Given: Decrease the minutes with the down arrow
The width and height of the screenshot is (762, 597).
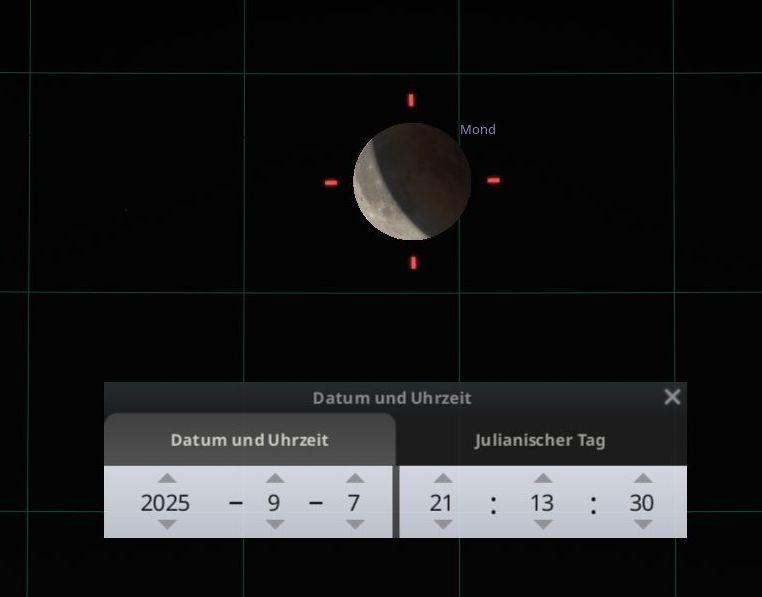Looking at the screenshot, I should pyautogui.click(x=542, y=525).
